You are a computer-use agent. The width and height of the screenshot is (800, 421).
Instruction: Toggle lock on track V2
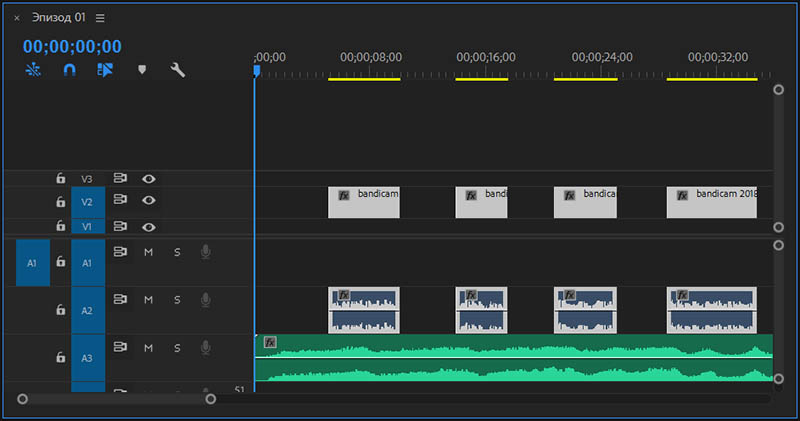61,202
